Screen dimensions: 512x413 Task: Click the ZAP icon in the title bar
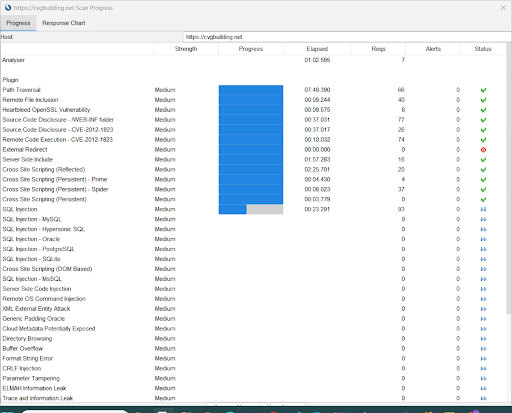(8, 7)
